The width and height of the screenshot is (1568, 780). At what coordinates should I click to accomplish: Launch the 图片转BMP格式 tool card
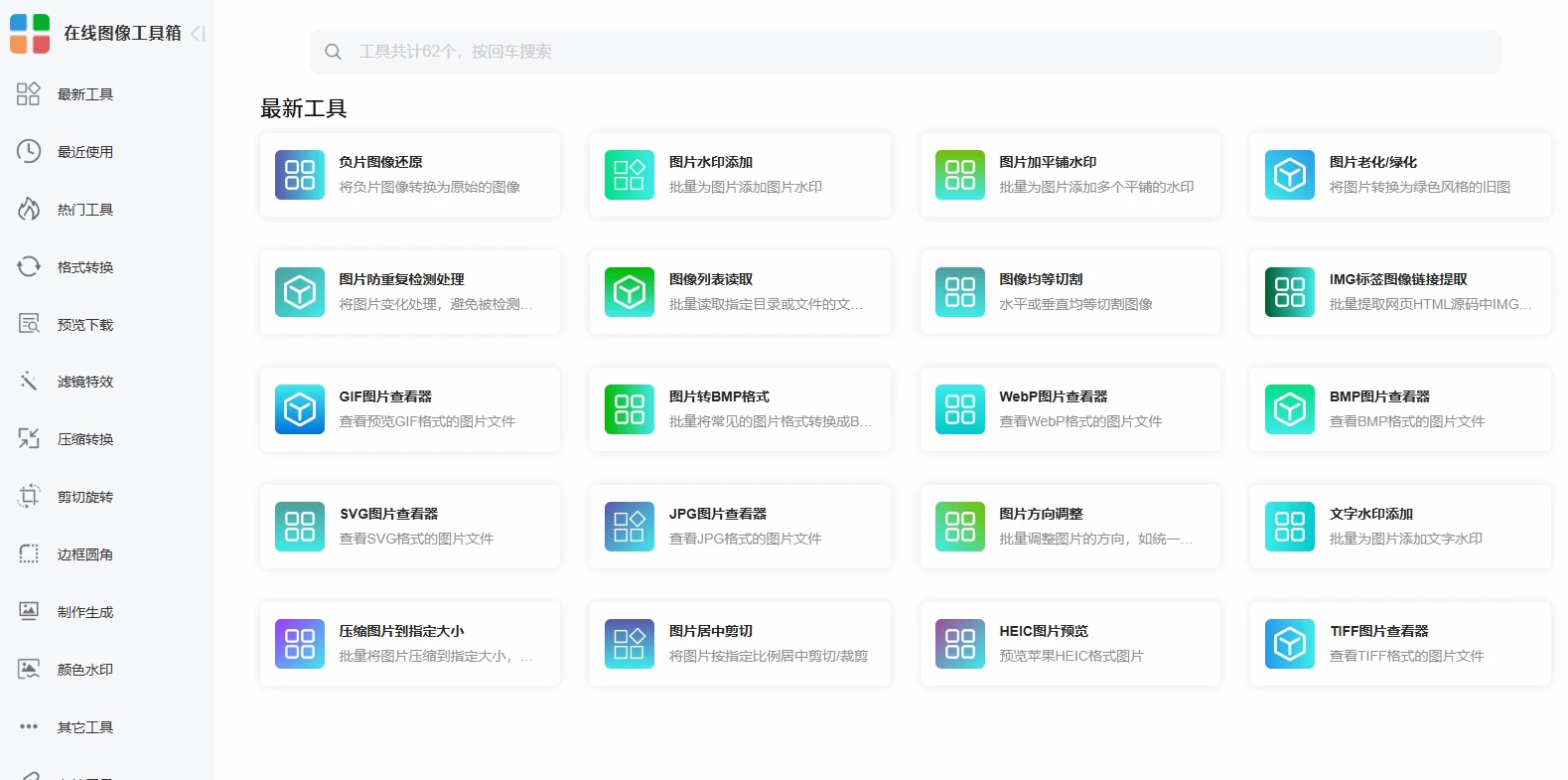point(739,409)
